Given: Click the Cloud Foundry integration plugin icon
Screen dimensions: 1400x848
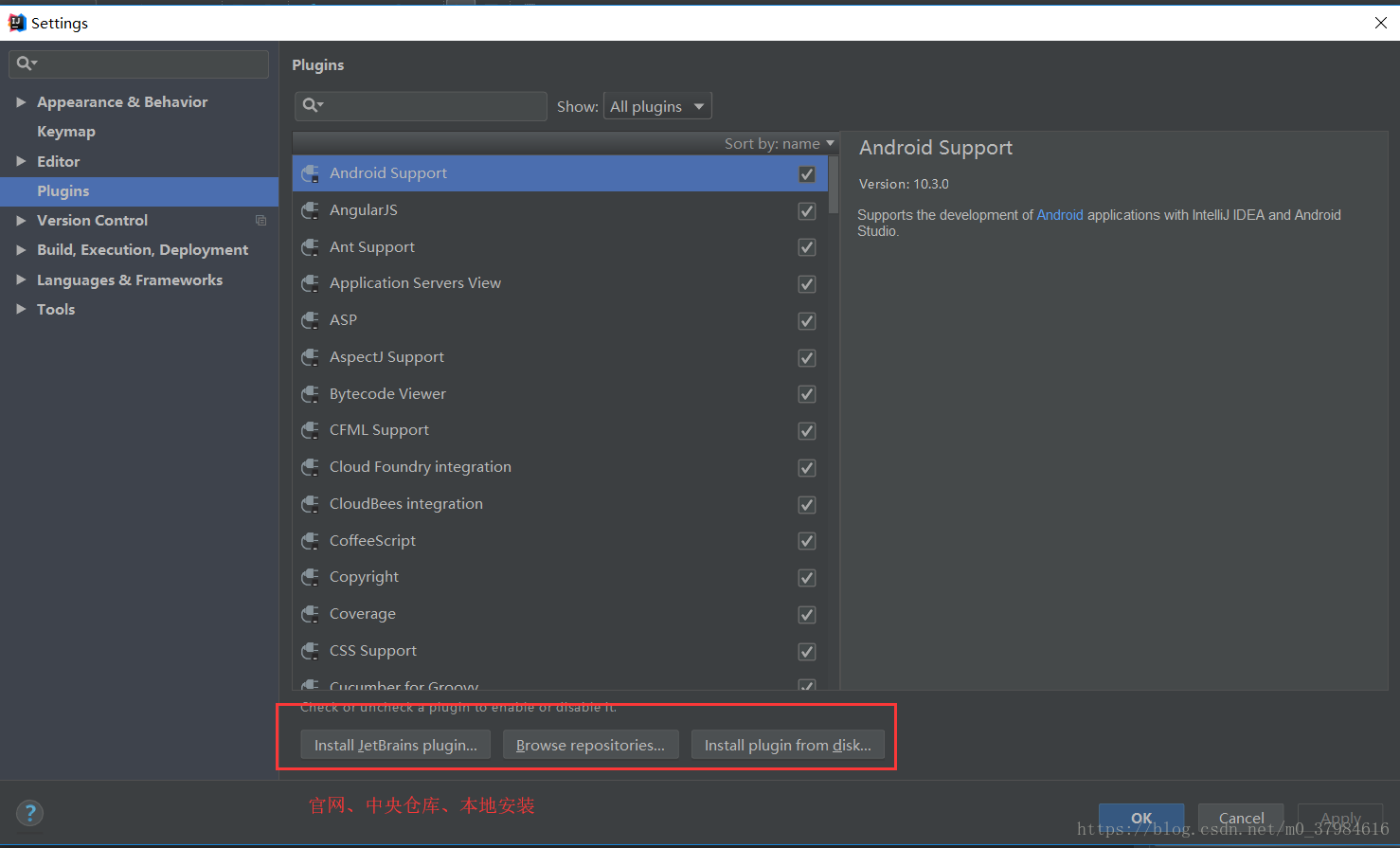Looking at the screenshot, I should pos(310,467).
